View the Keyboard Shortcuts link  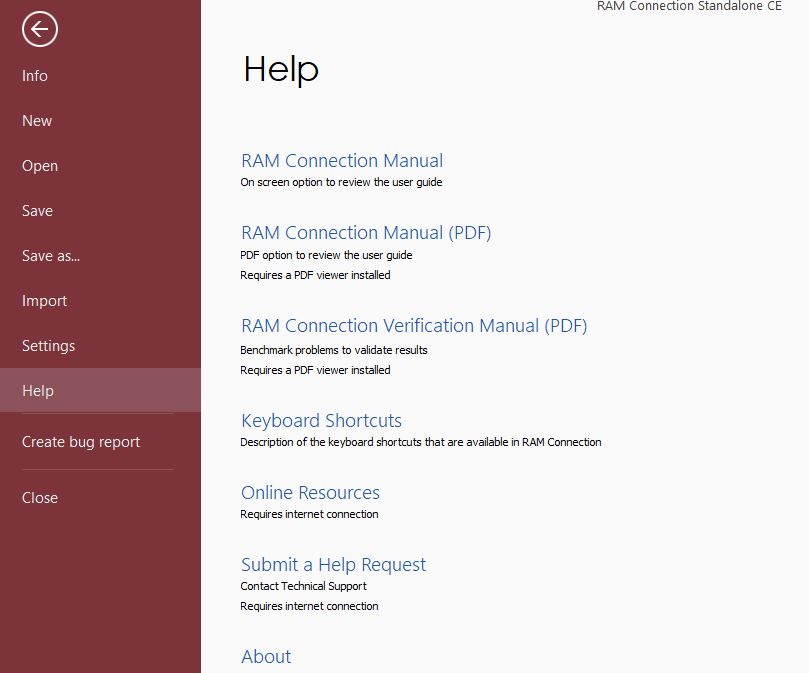pyautogui.click(x=321, y=421)
